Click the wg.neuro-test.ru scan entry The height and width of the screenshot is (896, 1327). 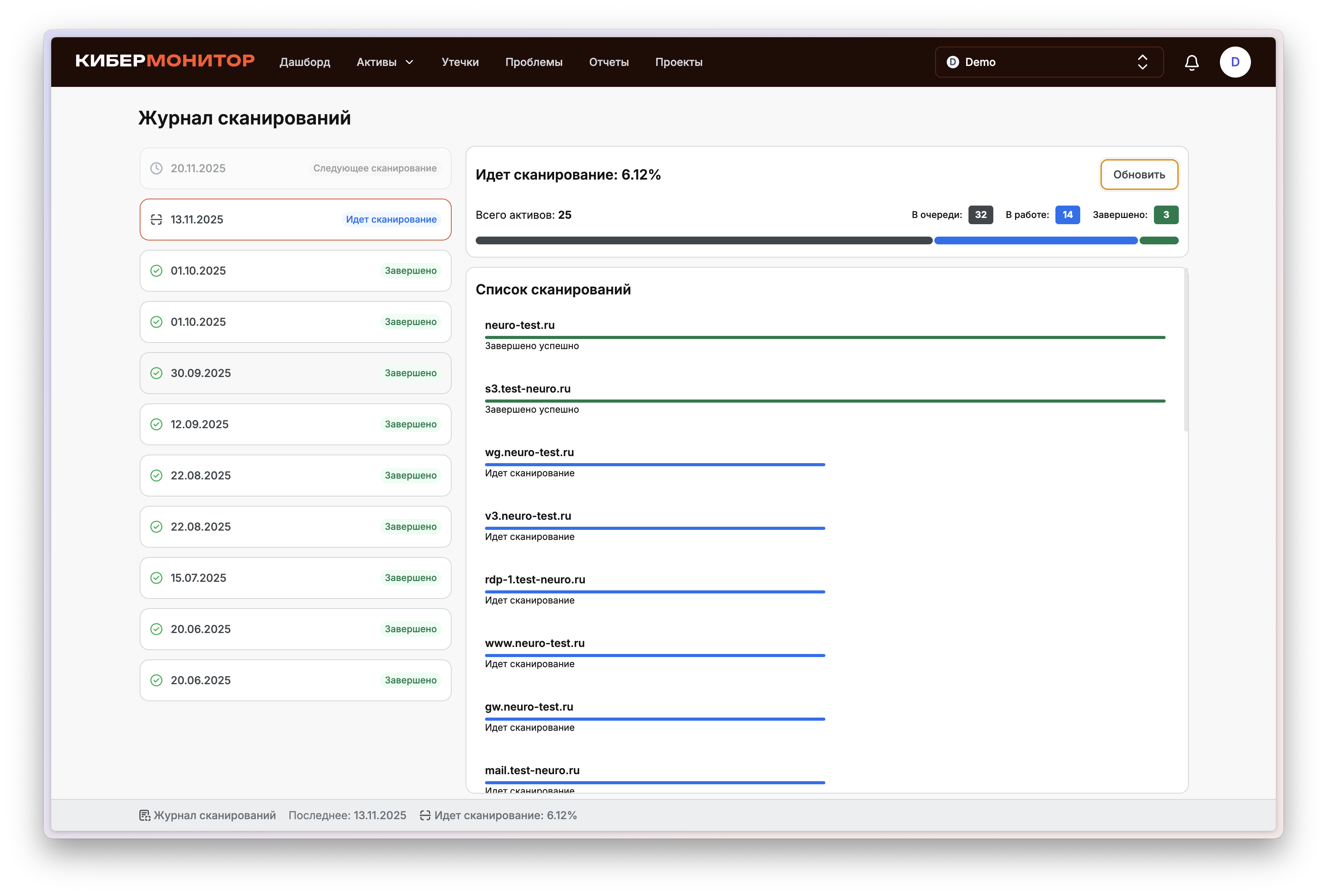pyautogui.click(x=529, y=453)
